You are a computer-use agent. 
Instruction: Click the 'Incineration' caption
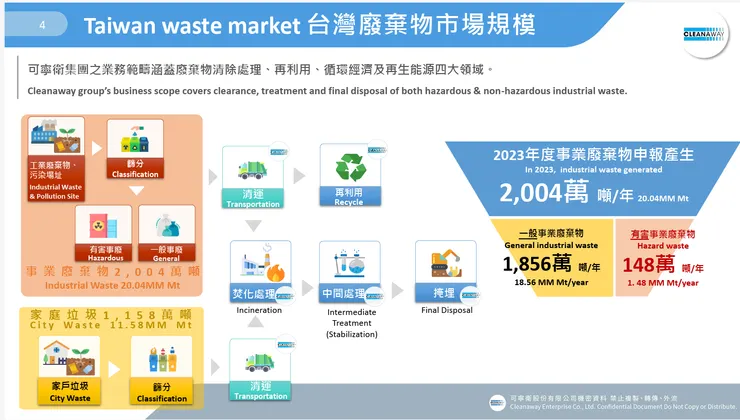[259, 310]
